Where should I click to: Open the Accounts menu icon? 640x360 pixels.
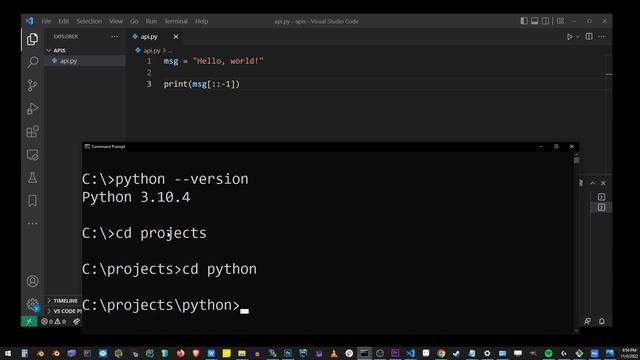(32, 281)
